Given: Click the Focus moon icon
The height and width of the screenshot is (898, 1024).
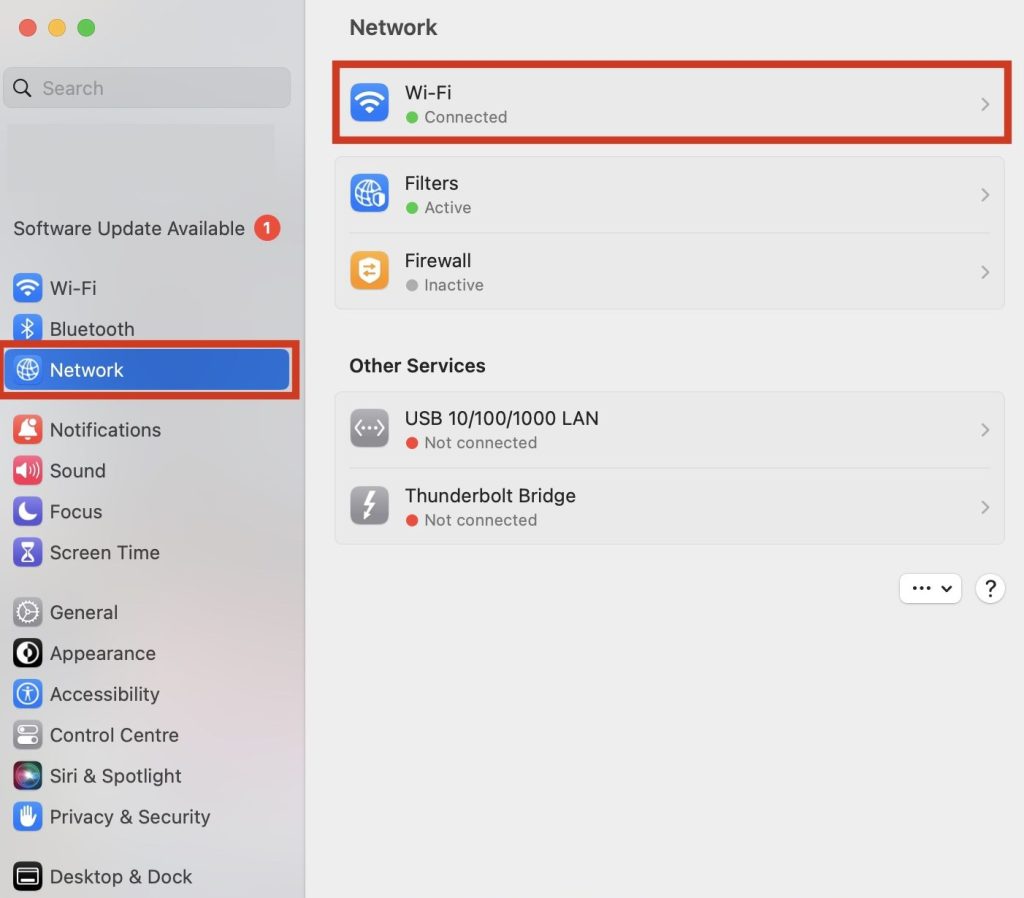Looking at the screenshot, I should click(x=27, y=511).
